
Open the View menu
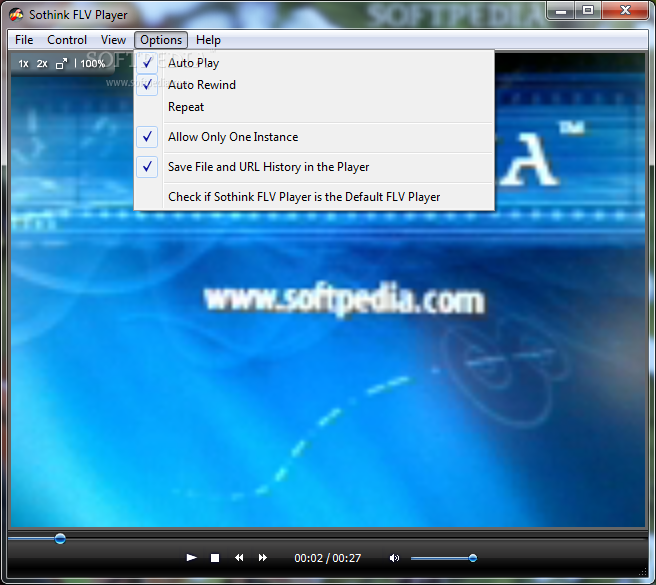[x=113, y=40]
